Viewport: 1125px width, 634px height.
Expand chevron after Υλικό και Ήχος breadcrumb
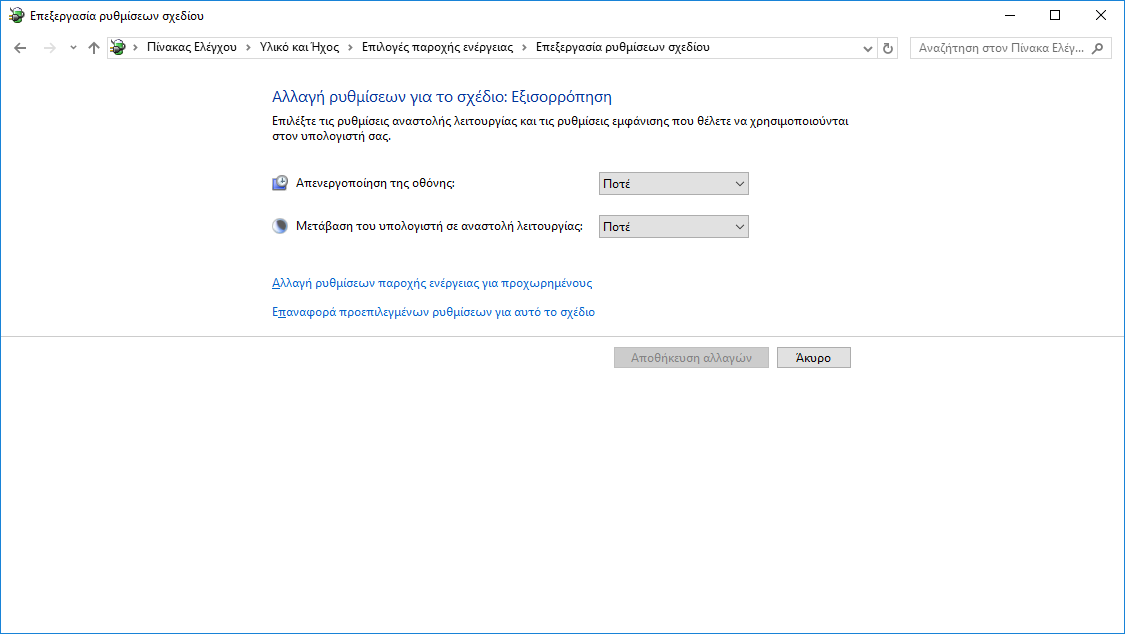(351, 47)
